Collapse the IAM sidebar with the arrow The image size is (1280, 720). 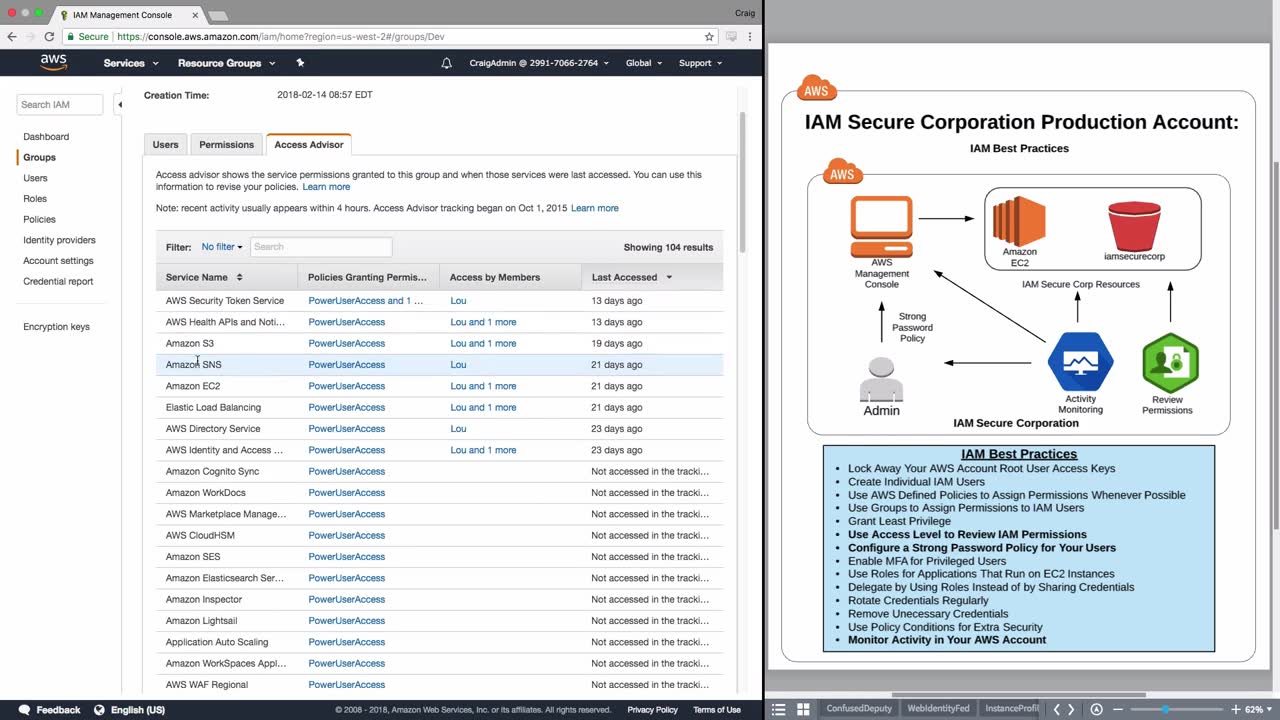tap(119, 104)
